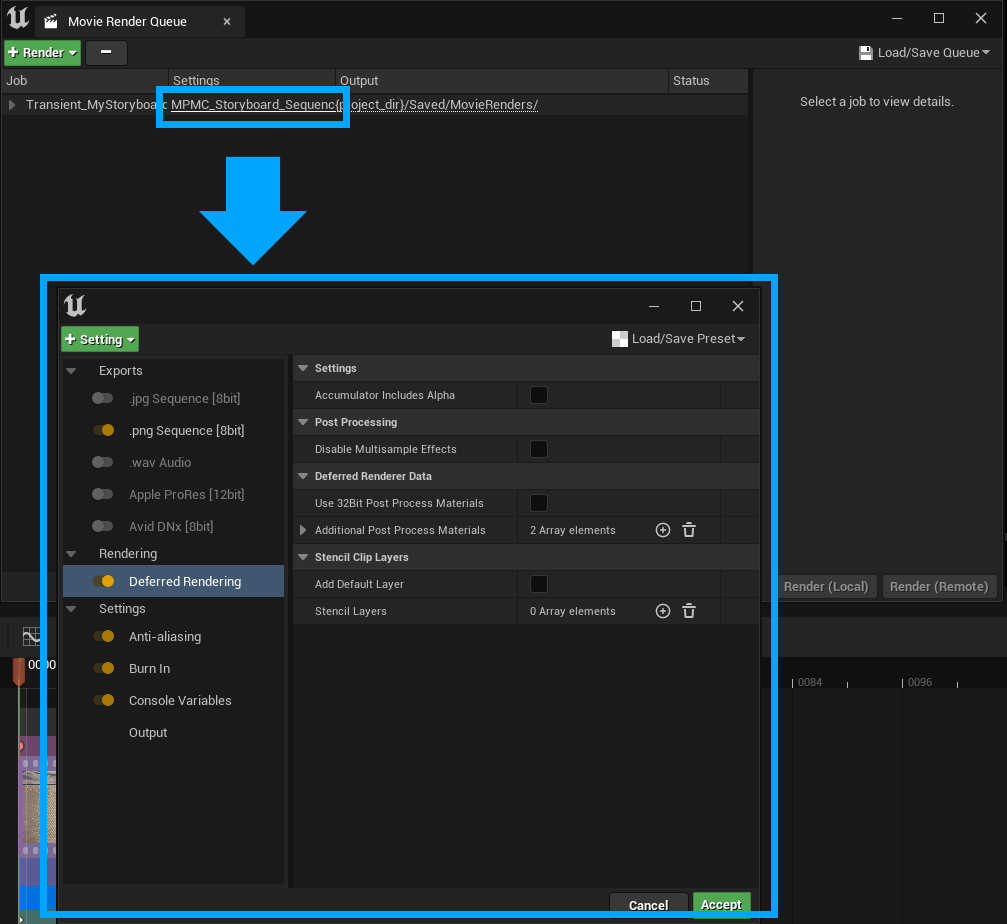Screen dimensions: 1007x924
Task: Disable the Burn In setting toggle
Action: click(x=105, y=668)
